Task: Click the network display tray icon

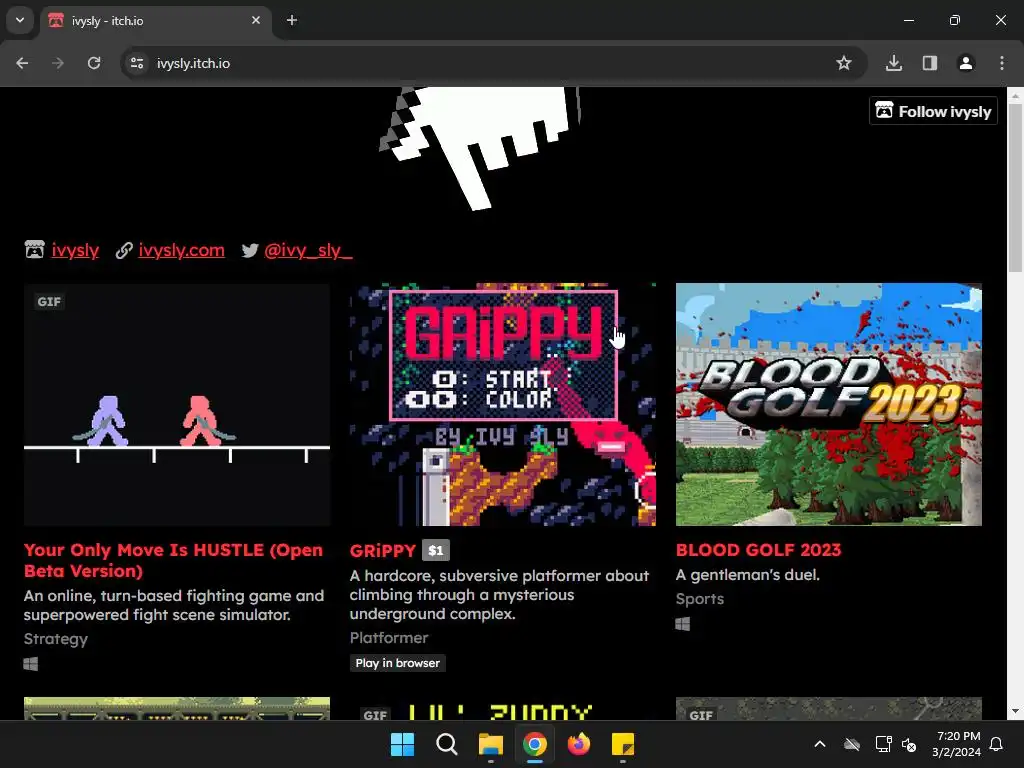Action: coord(884,744)
